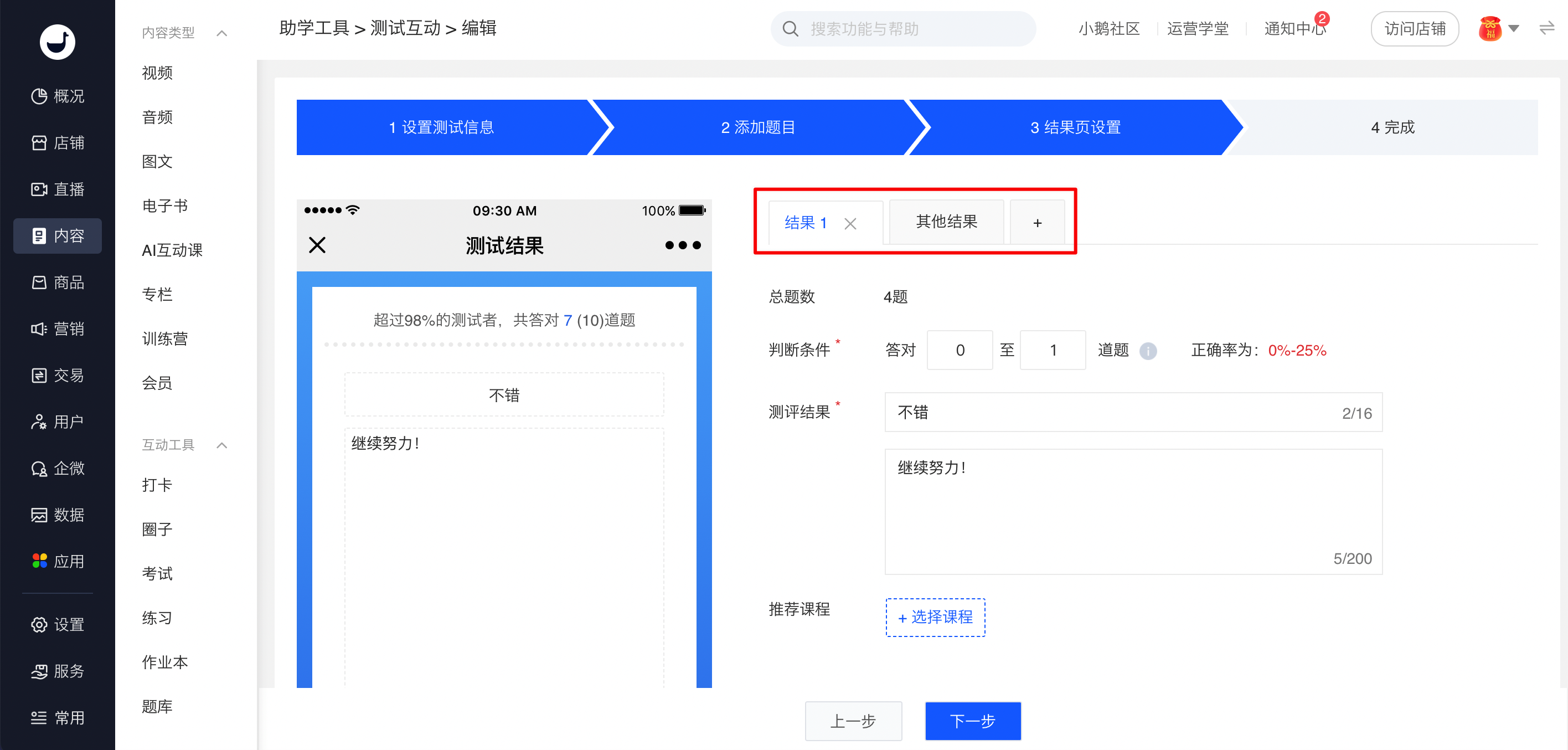1568x750 pixels.
Task: Collapse the 互动工具 section
Action: click(222, 445)
